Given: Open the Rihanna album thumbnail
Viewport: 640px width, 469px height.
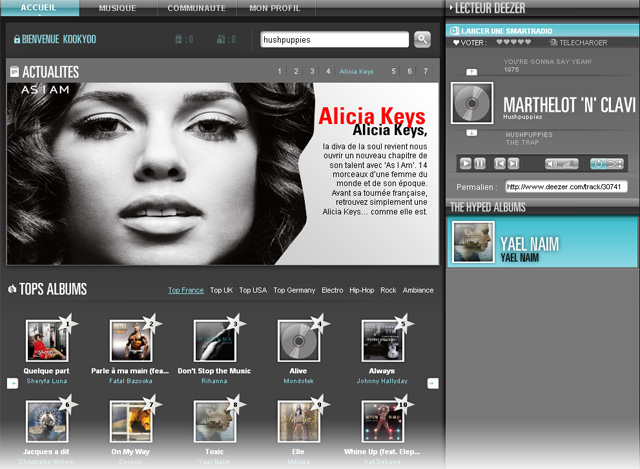Looking at the screenshot, I should click(x=214, y=341).
